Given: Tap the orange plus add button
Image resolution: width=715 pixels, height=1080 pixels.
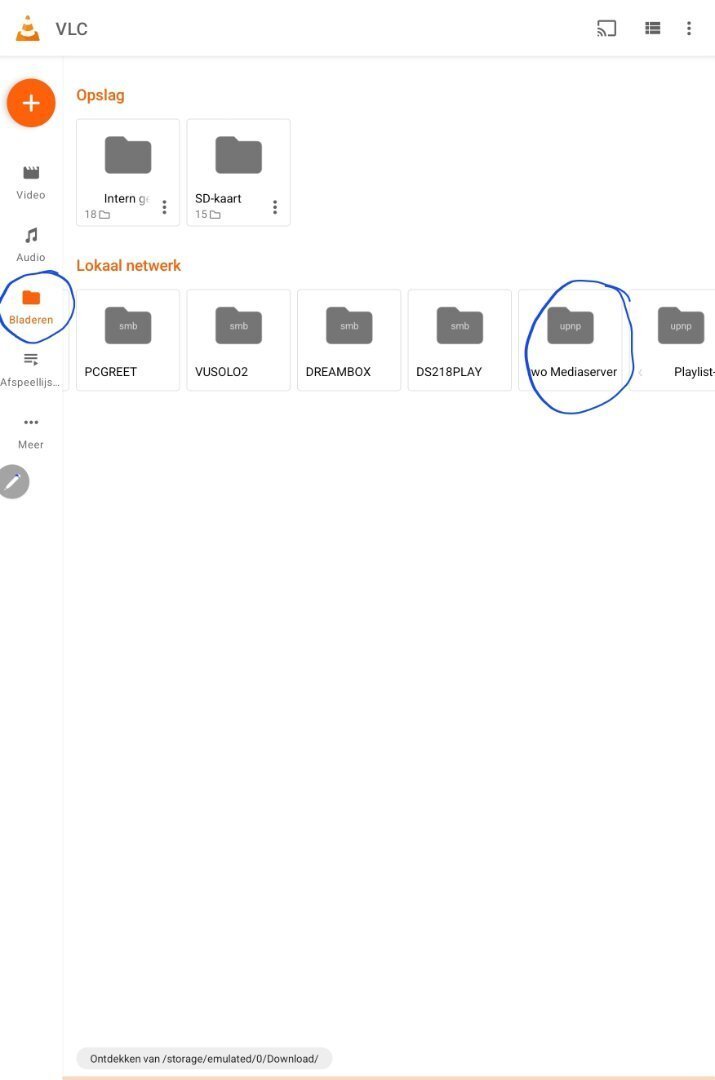Looking at the screenshot, I should click(31, 103).
